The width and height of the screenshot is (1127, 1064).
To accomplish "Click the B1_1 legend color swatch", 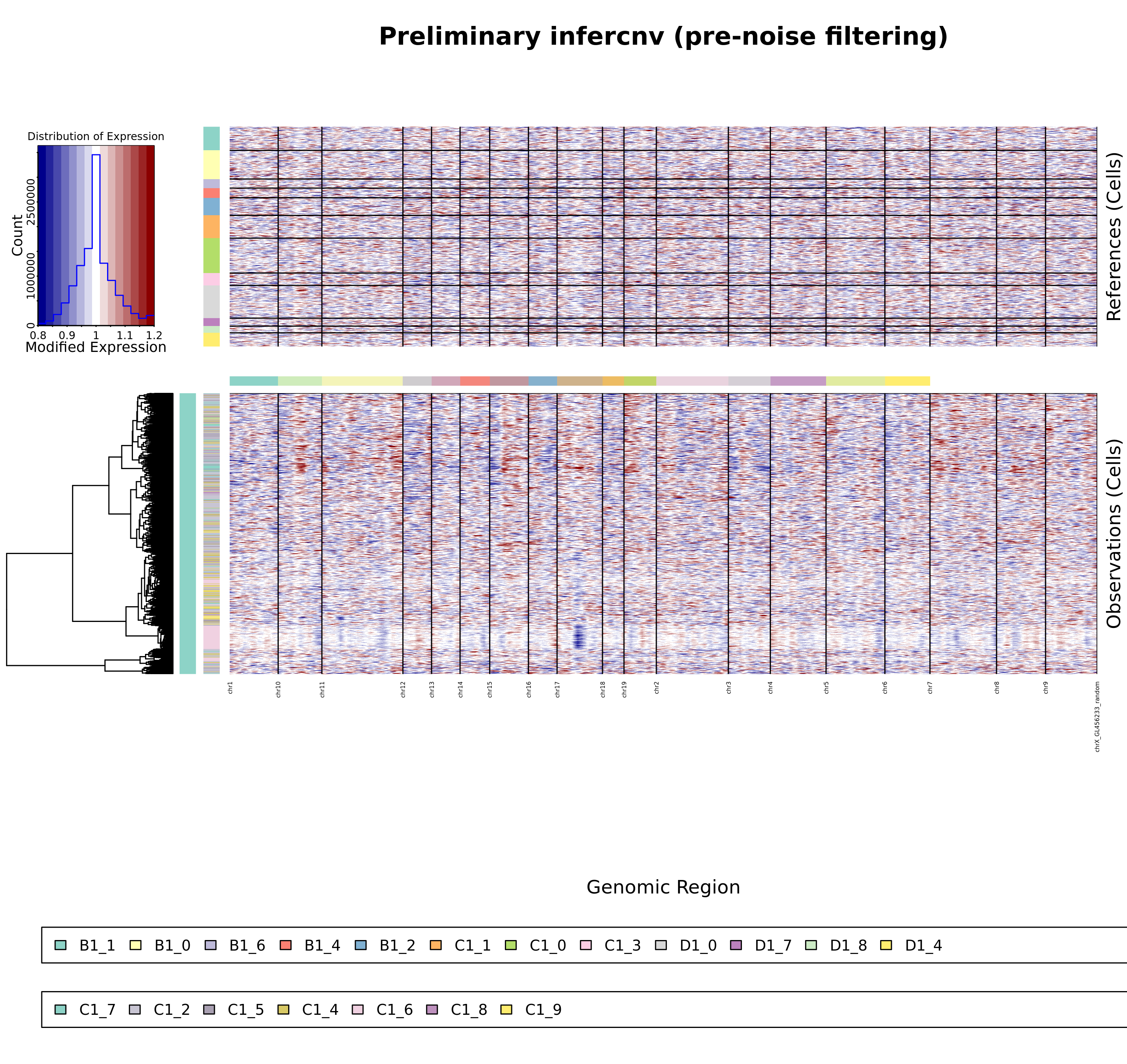I will (x=61, y=945).
